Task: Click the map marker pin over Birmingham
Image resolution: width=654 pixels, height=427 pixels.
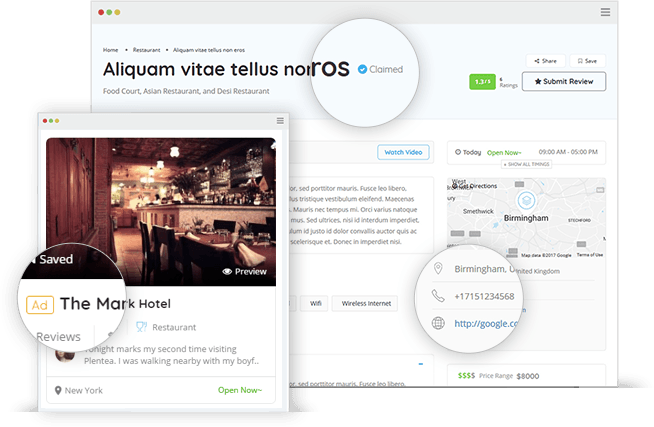Action: 526,201
